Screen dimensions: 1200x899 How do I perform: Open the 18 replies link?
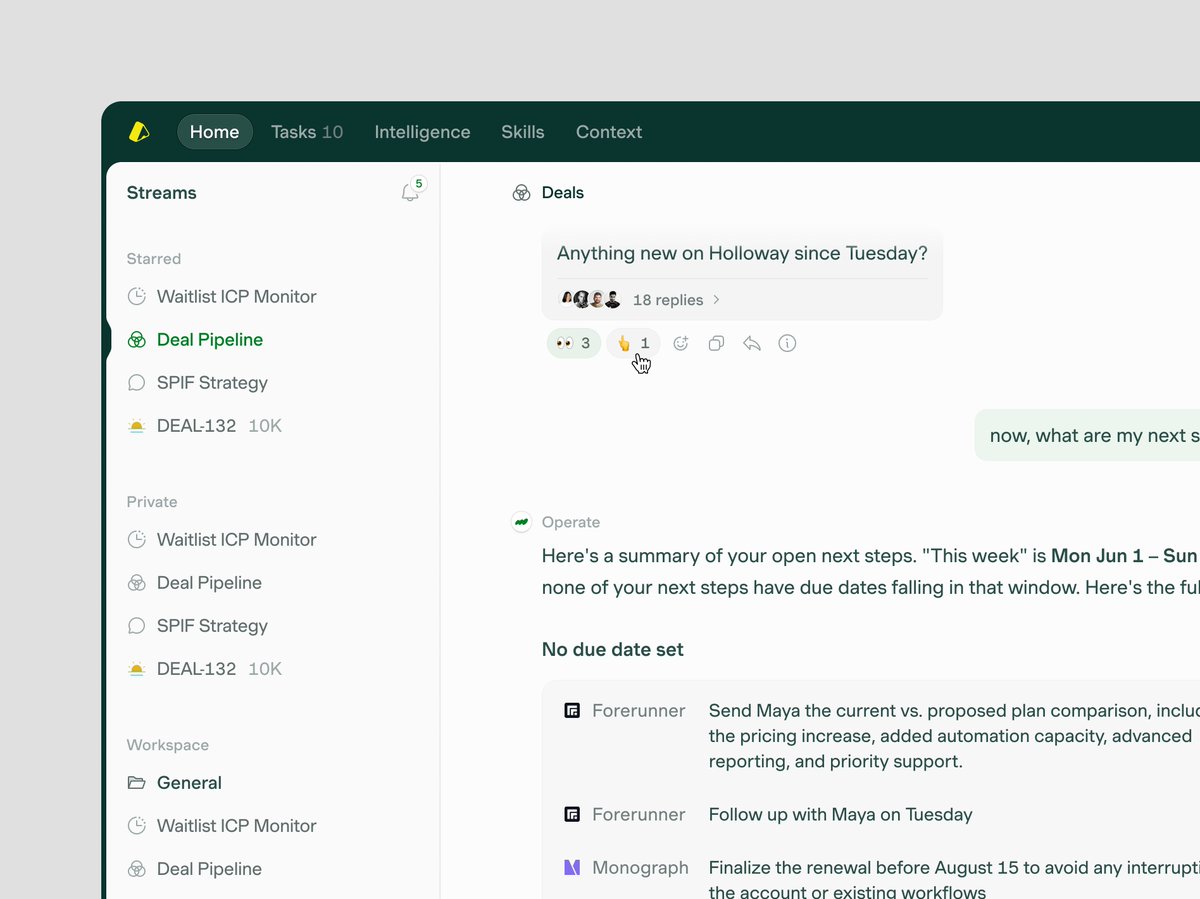click(668, 300)
